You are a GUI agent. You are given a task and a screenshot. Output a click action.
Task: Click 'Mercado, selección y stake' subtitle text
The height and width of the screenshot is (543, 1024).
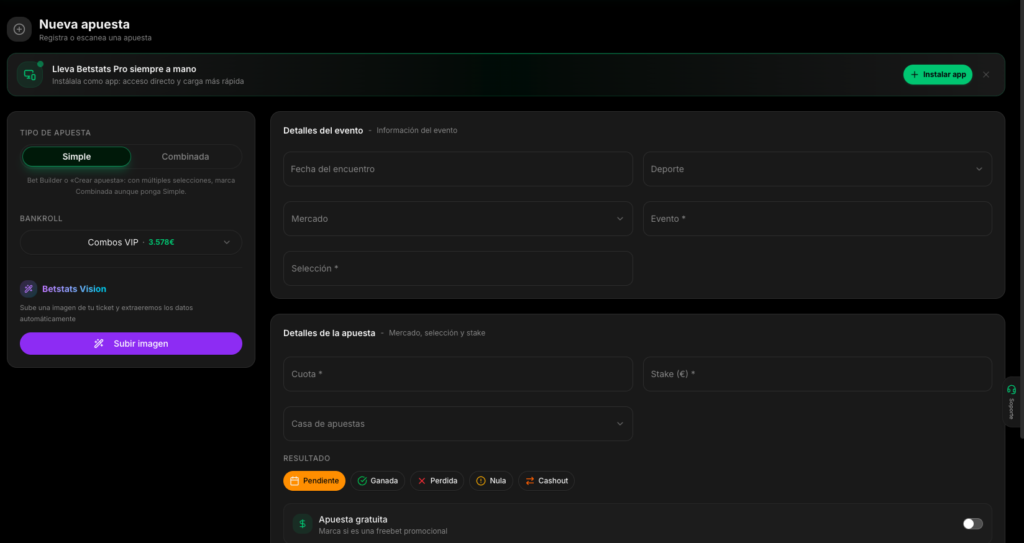point(437,333)
